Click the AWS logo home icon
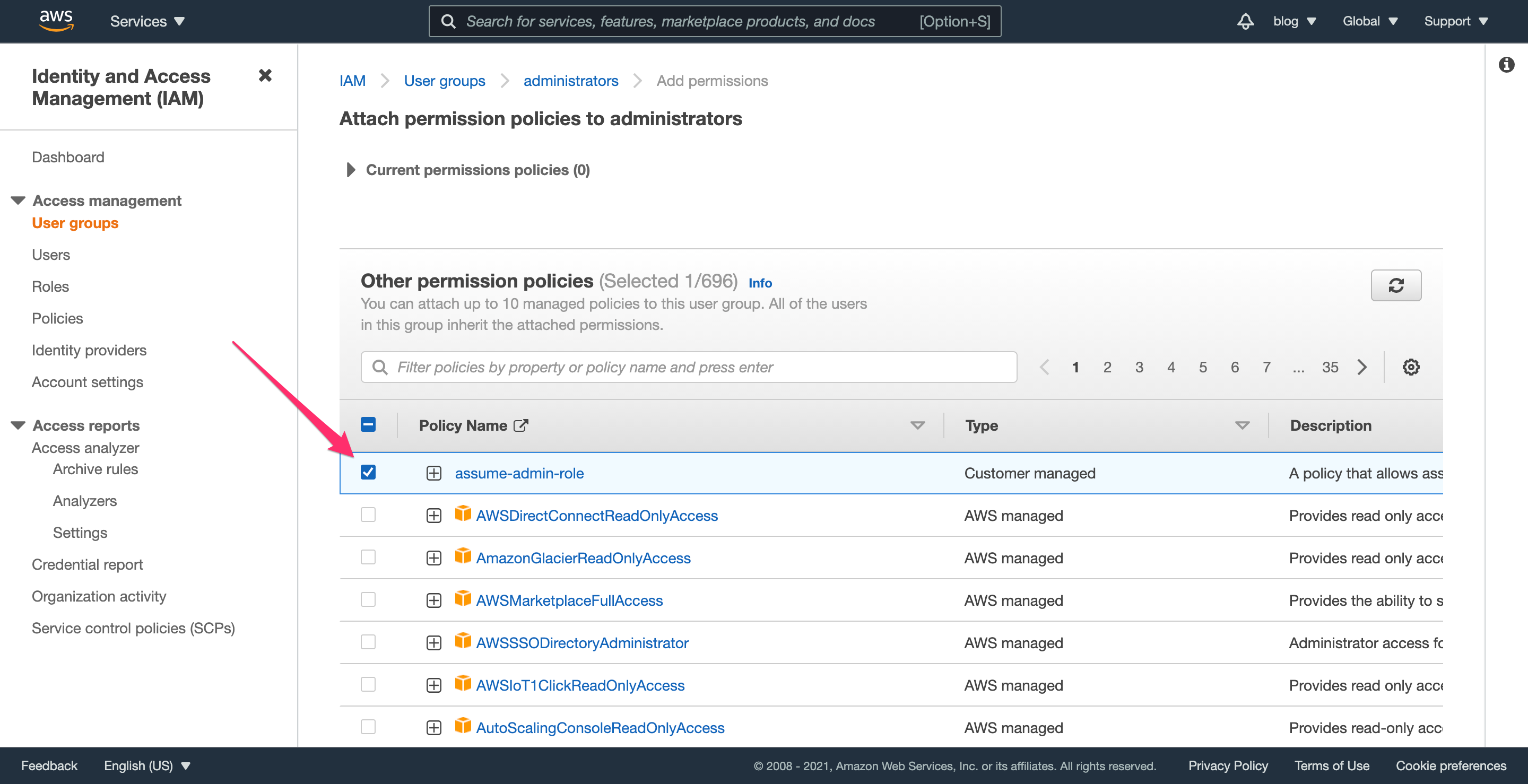The width and height of the screenshot is (1528, 784). (56, 21)
